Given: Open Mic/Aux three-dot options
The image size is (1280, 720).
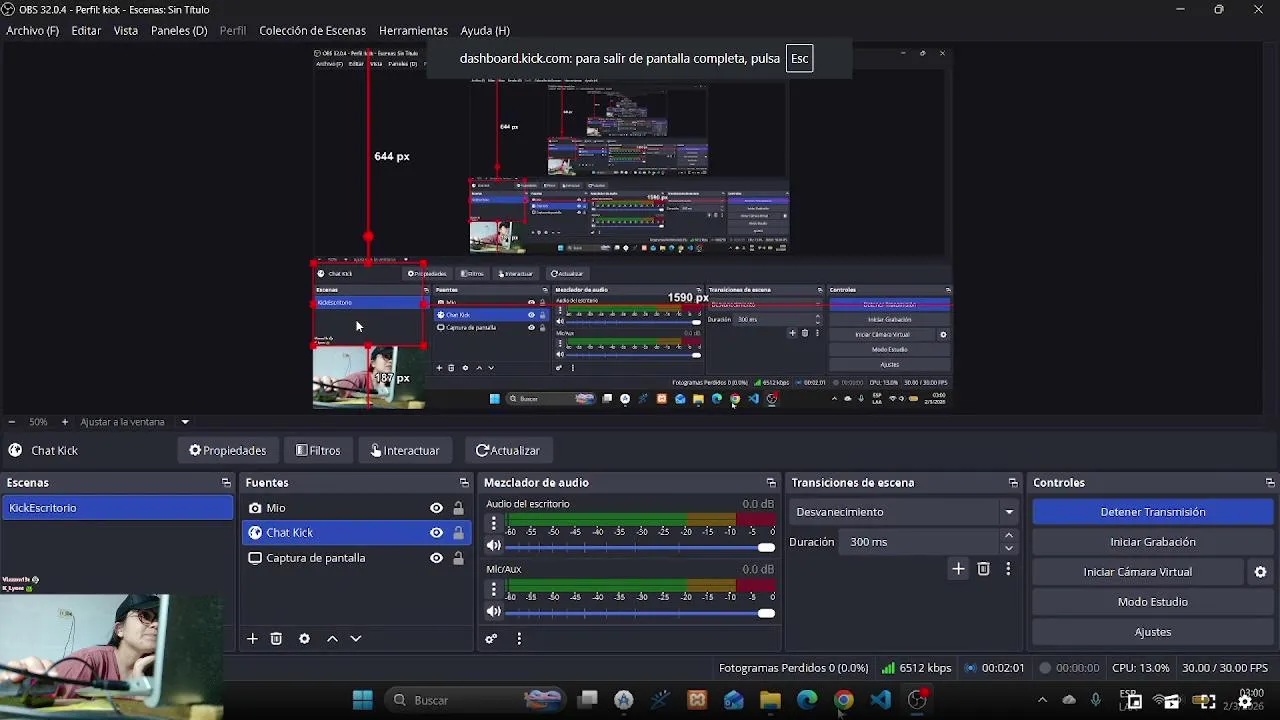Looking at the screenshot, I should pyautogui.click(x=493, y=589).
